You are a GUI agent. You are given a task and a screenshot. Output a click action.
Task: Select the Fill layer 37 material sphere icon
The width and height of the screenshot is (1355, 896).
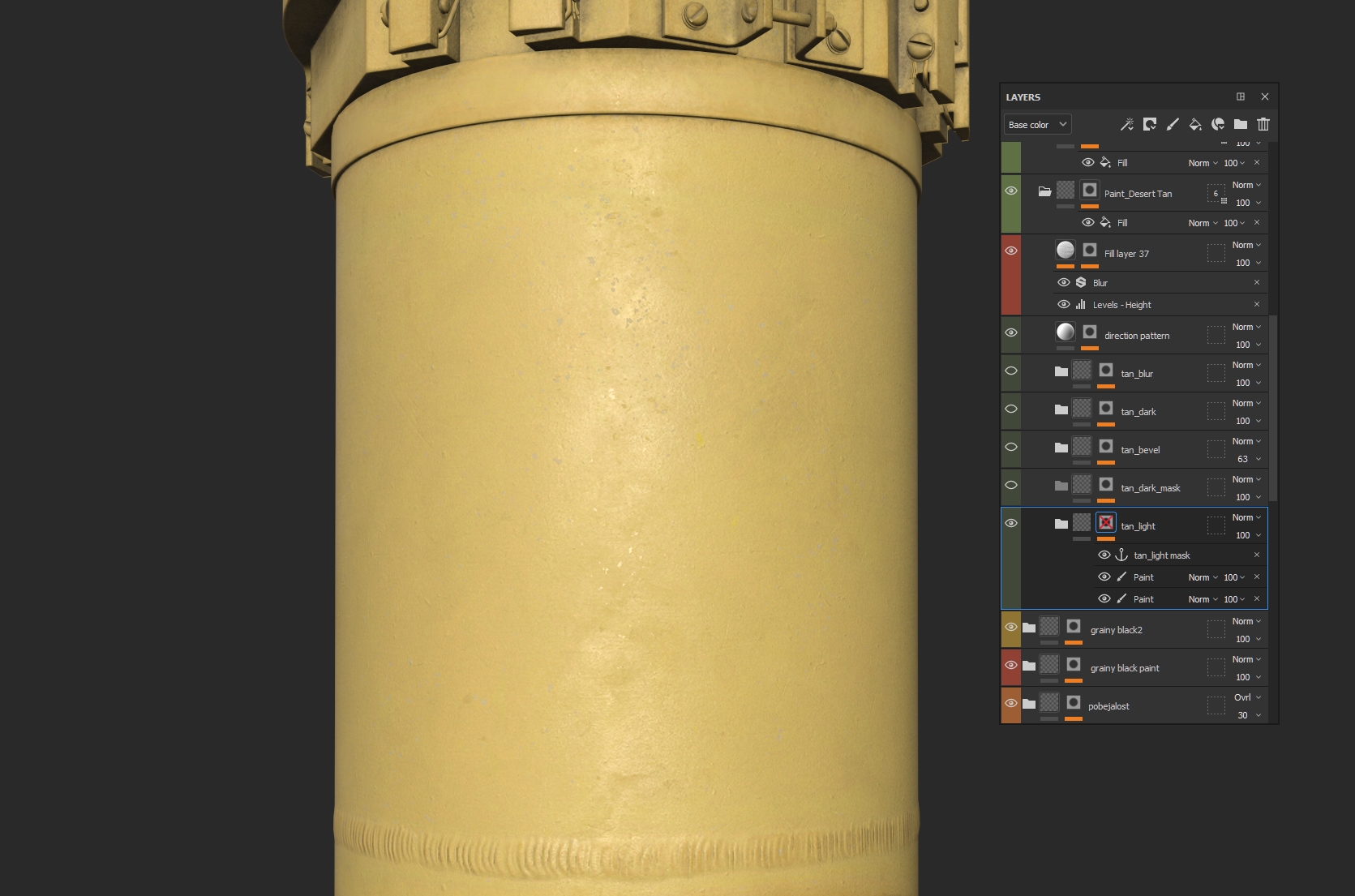tap(1066, 250)
